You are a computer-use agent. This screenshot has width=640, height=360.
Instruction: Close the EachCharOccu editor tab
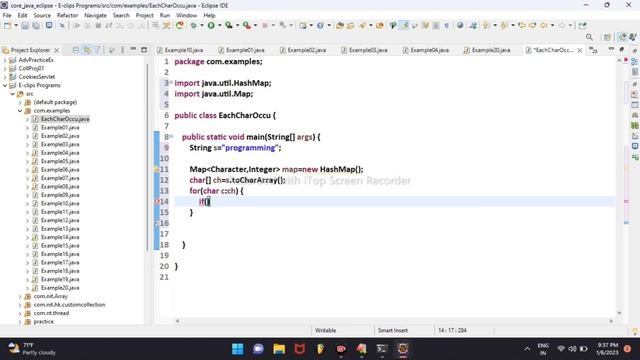pyautogui.click(x=580, y=50)
